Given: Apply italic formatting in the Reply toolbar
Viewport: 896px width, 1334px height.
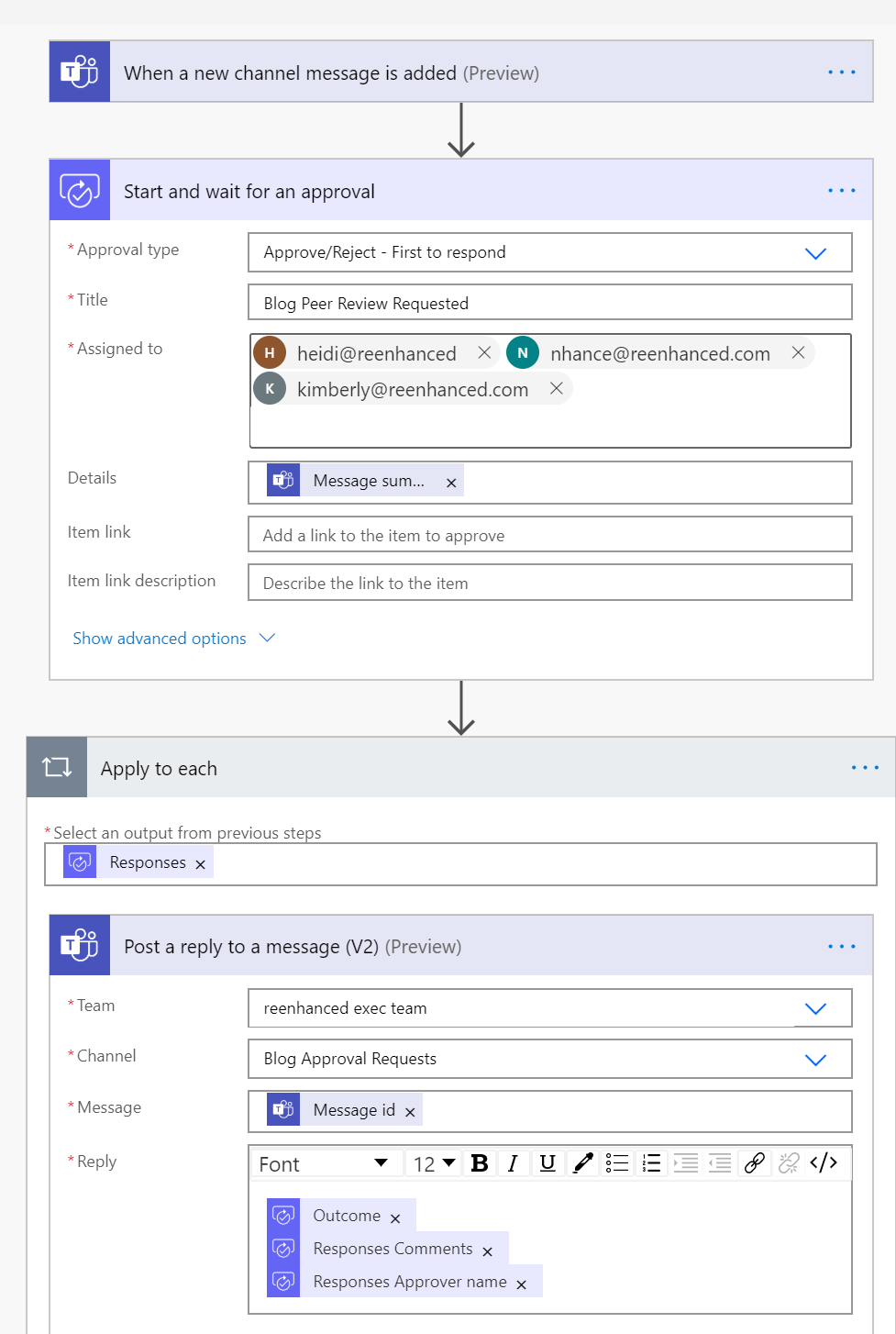Looking at the screenshot, I should click(514, 1162).
